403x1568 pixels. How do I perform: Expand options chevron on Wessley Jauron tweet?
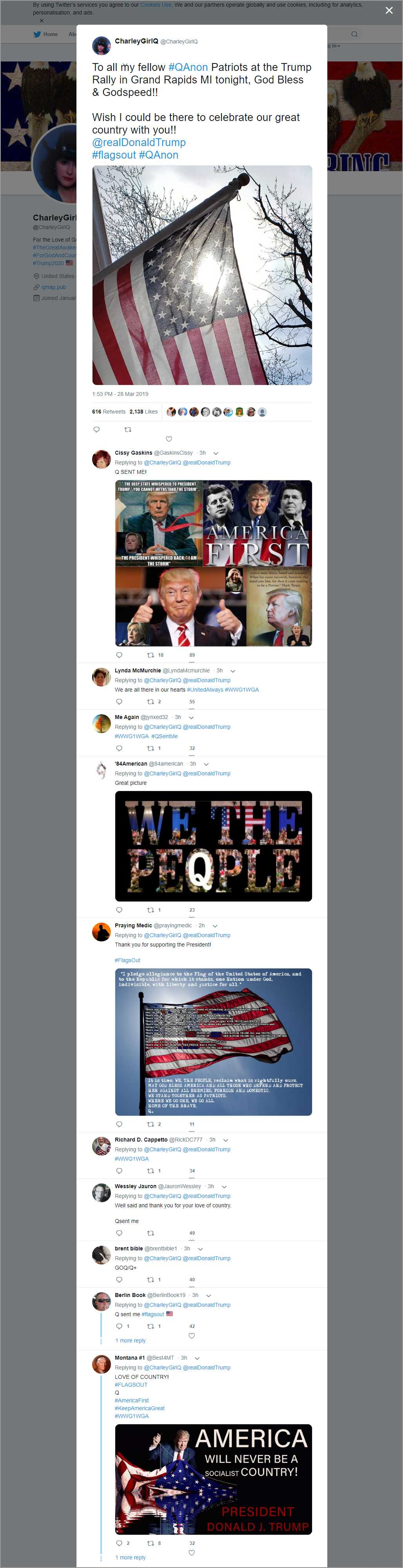224,1187
